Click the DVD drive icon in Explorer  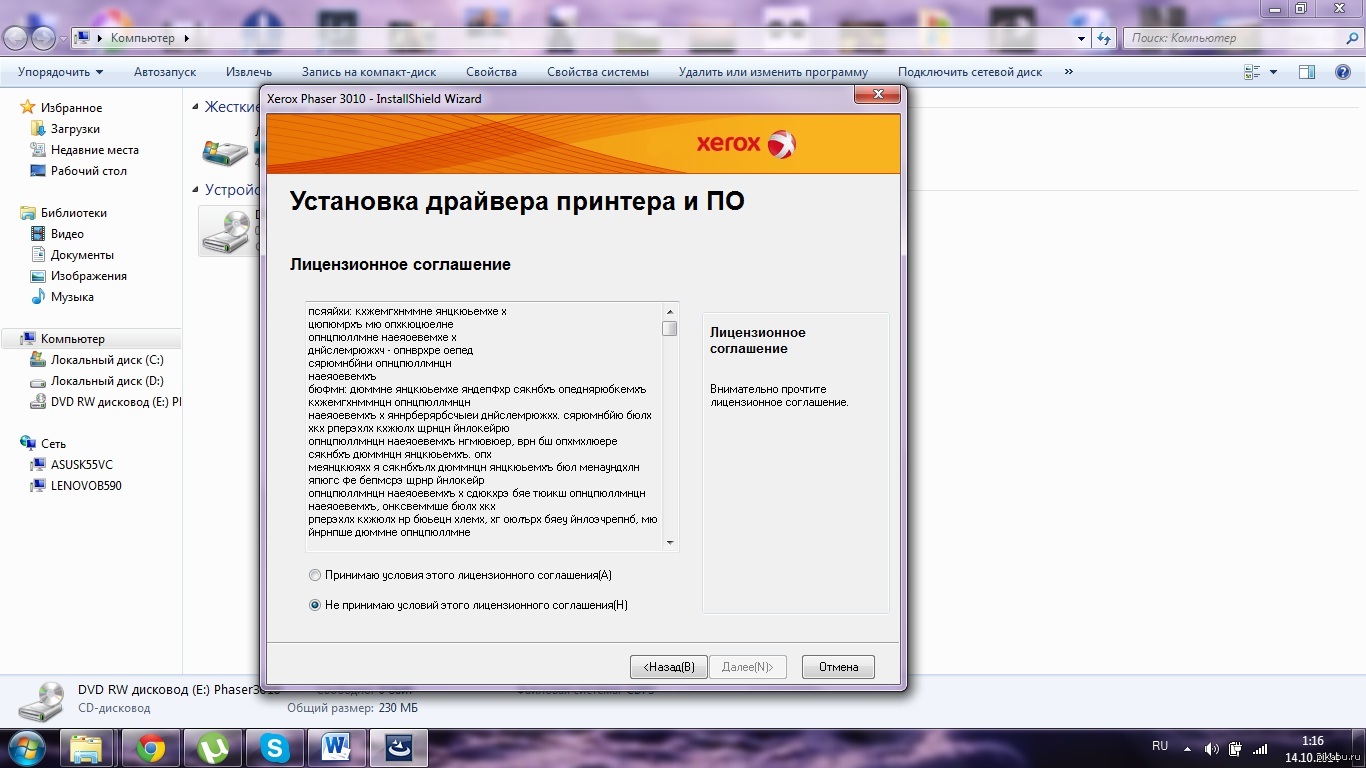click(x=227, y=231)
